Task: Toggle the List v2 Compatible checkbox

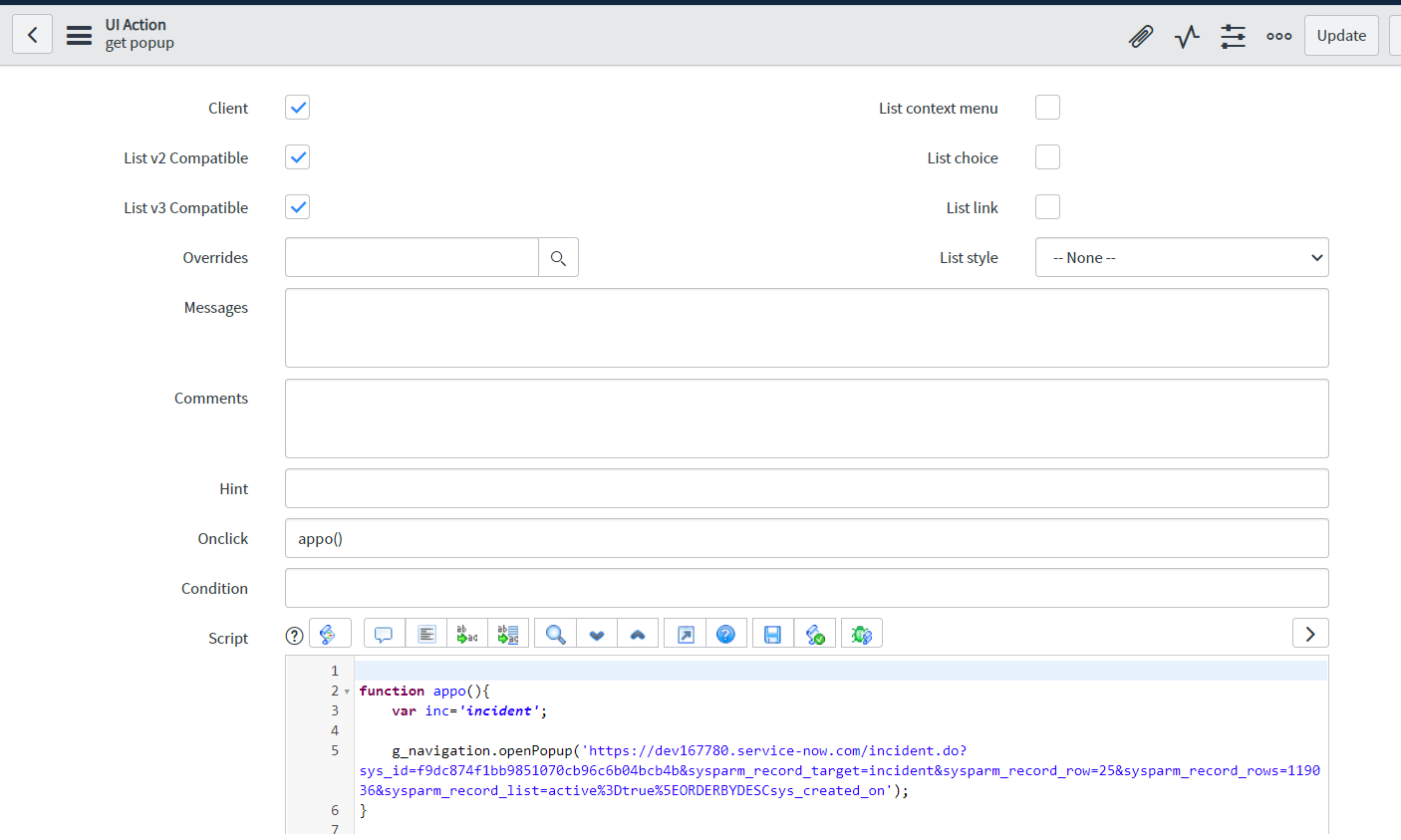Action: point(297,157)
